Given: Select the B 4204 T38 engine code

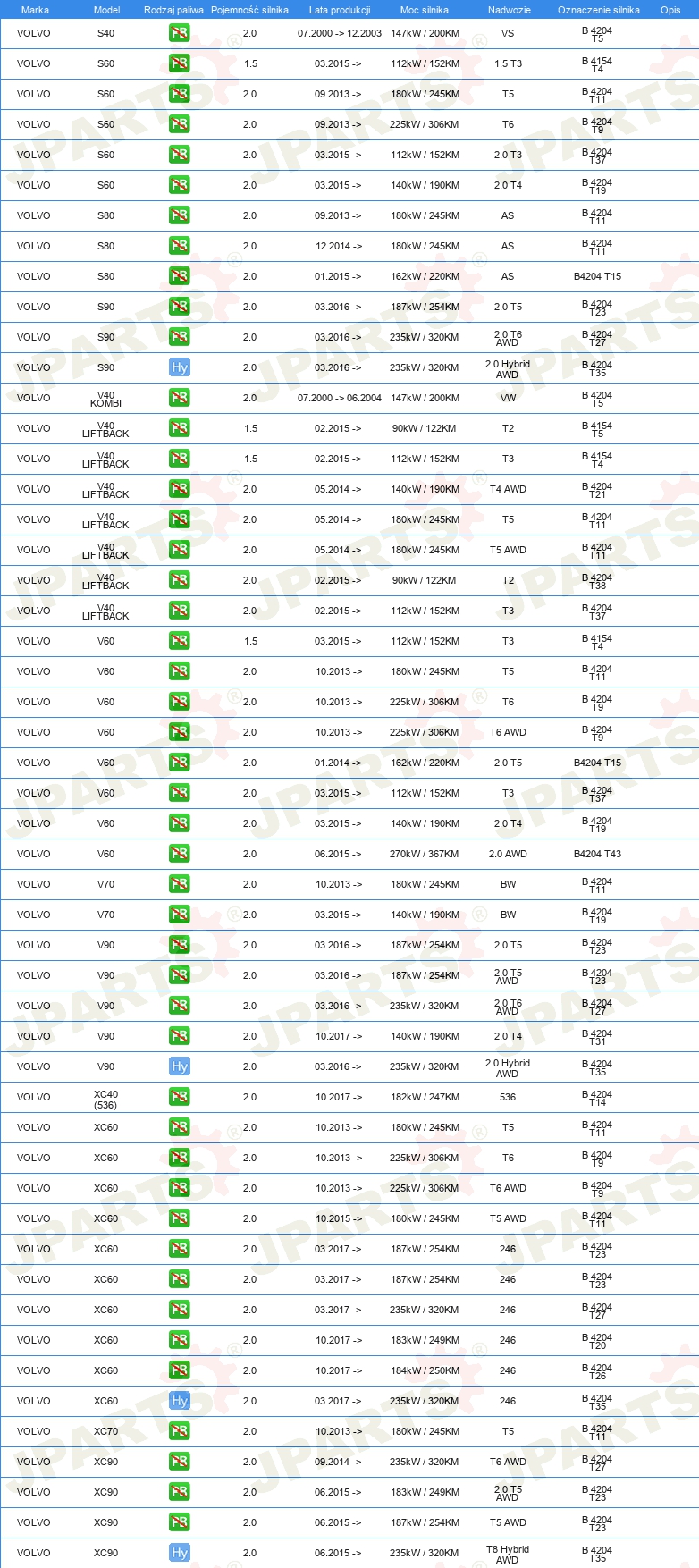Looking at the screenshot, I should pyautogui.click(x=597, y=581).
